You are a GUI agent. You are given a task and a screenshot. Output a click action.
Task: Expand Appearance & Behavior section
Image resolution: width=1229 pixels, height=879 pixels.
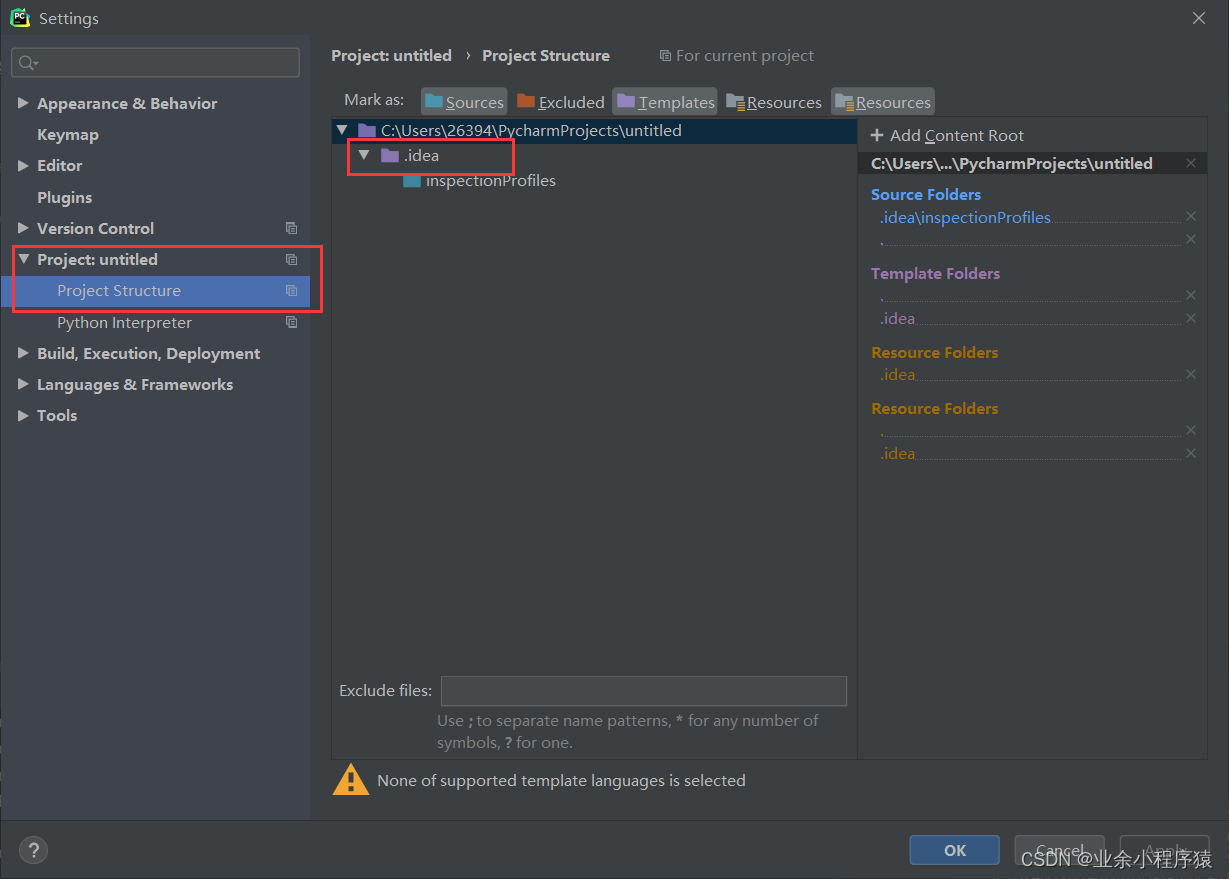pyautogui.click(x=24, y=103)
